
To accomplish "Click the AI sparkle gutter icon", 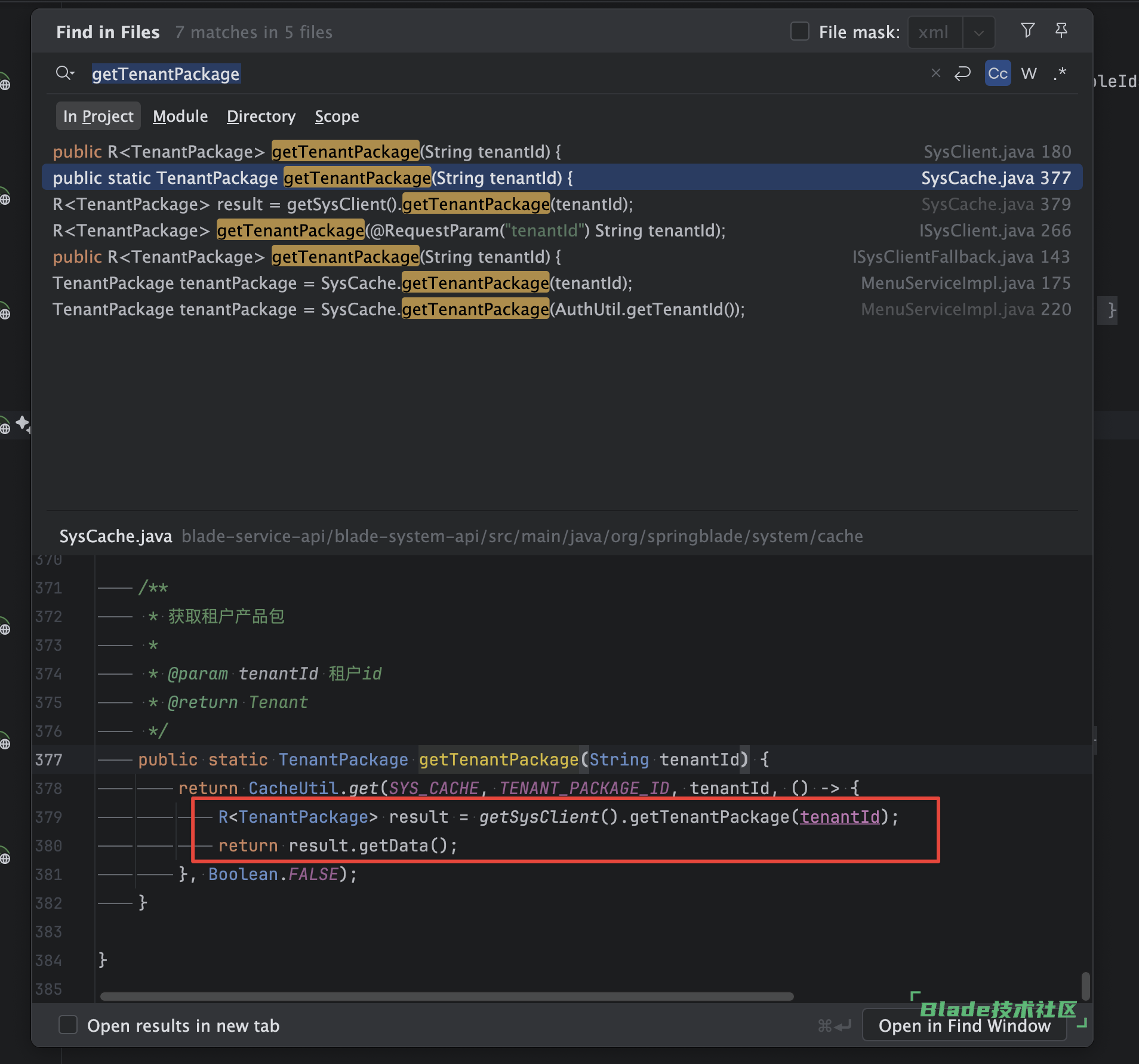I will pyautogui.click(x=23, y=423).
